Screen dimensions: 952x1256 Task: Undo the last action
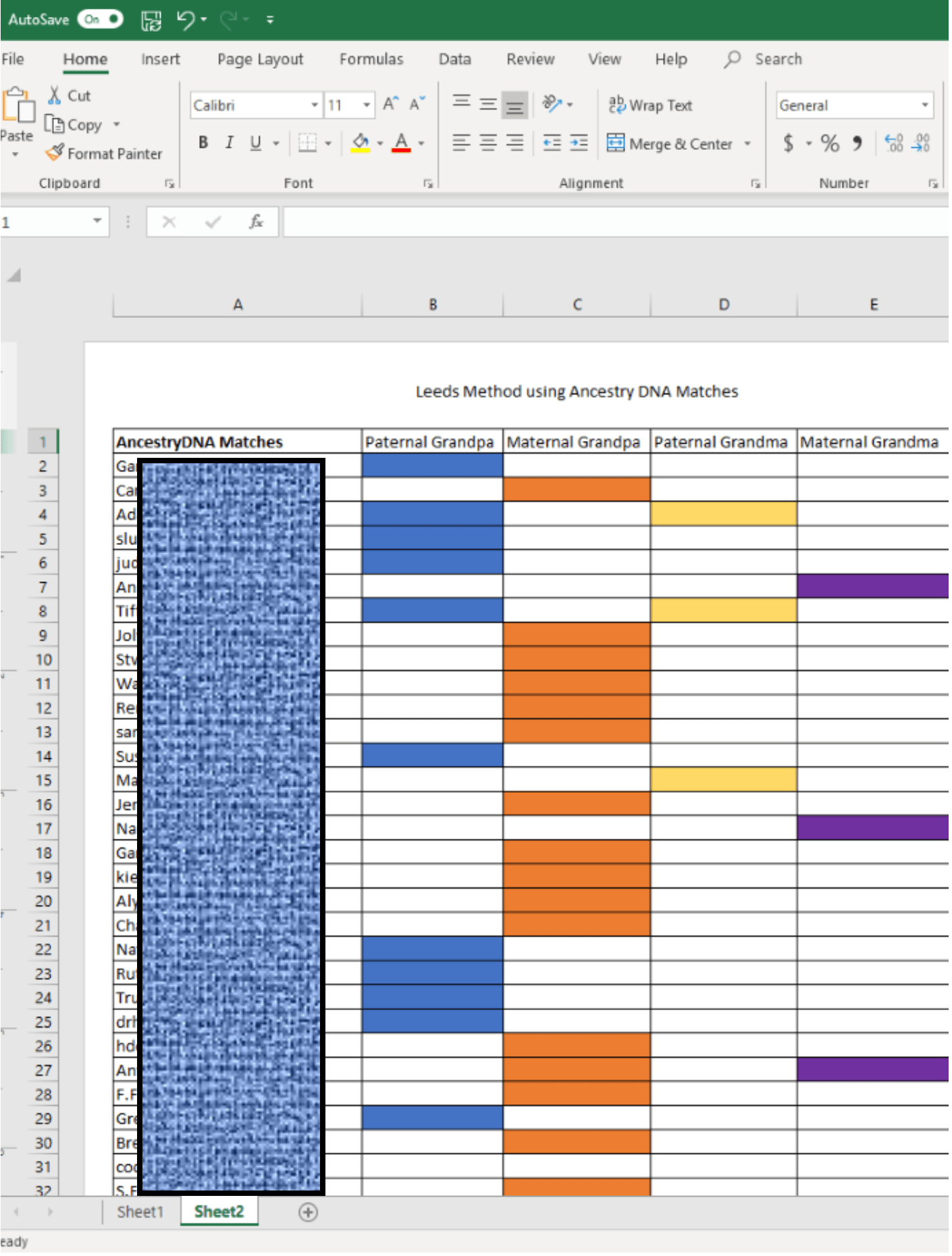point(186,20)
